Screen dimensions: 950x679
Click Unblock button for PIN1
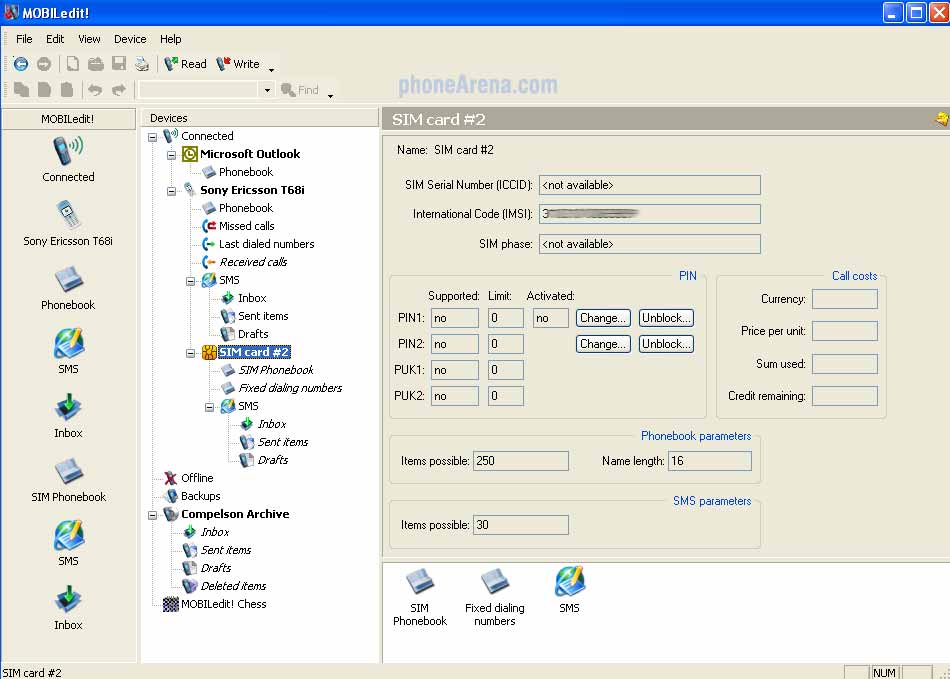pos(666,318)
